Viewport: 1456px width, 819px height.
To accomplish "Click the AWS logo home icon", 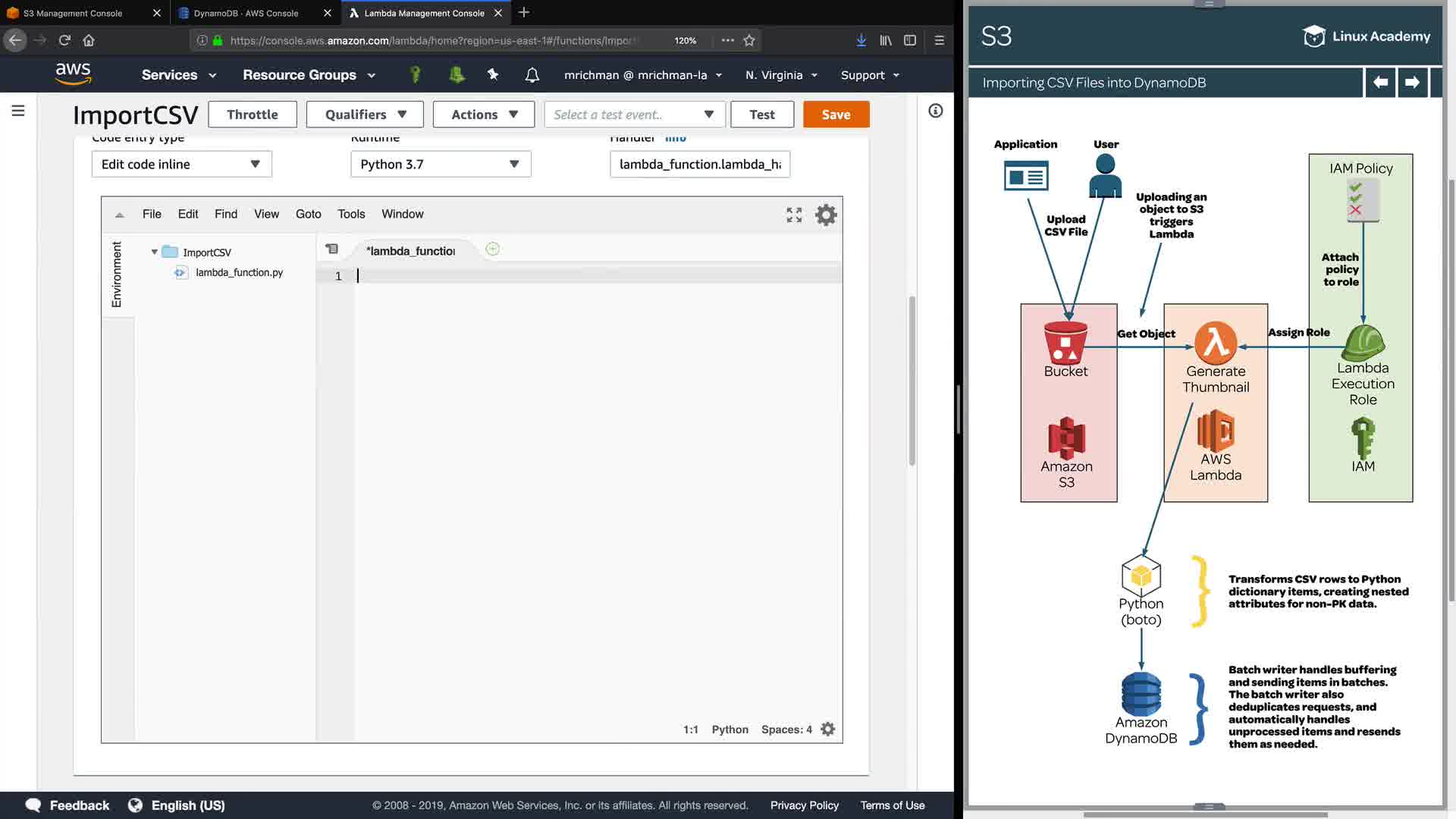I will tap(73, 74).
